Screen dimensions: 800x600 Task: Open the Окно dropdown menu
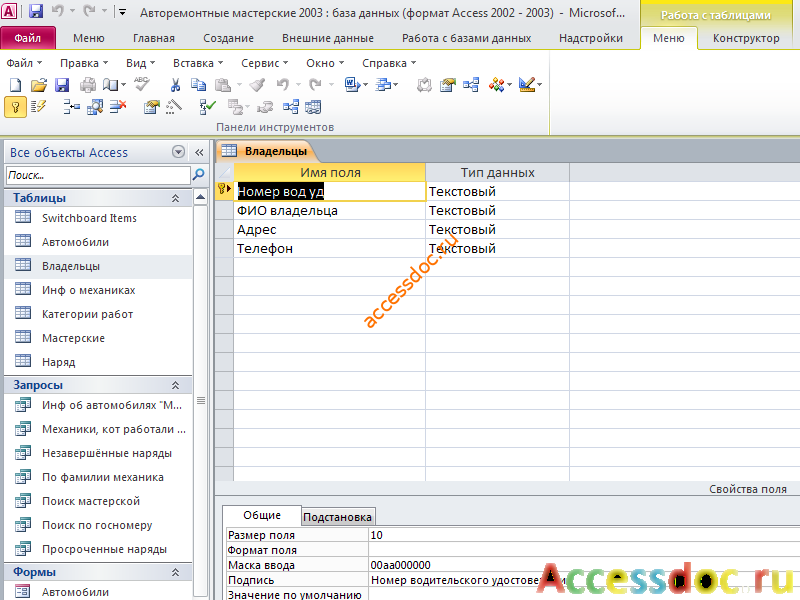pyautogui.click(x=325, y=63)
